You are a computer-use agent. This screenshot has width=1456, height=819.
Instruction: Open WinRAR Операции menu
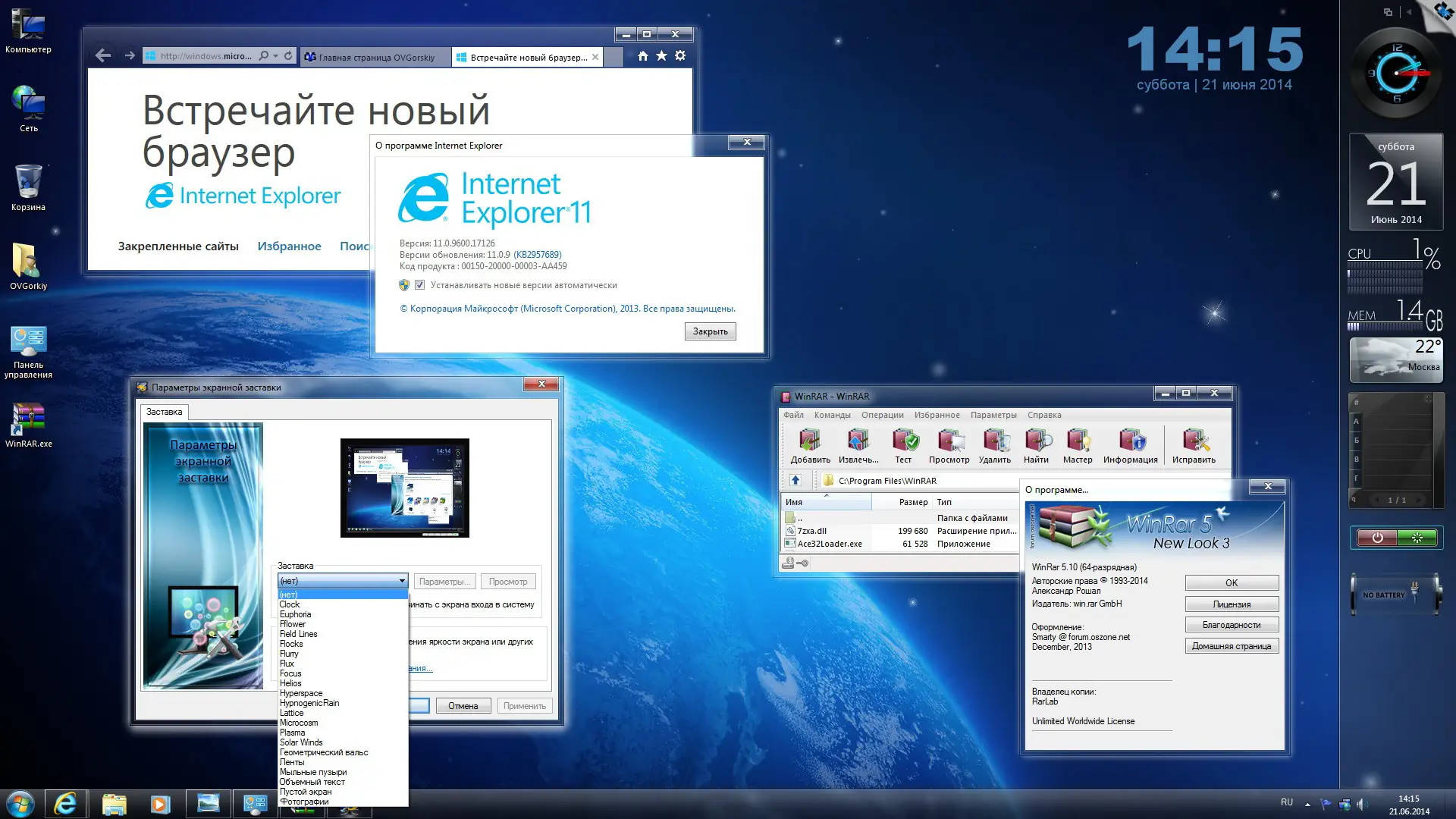tap(882, 415)
